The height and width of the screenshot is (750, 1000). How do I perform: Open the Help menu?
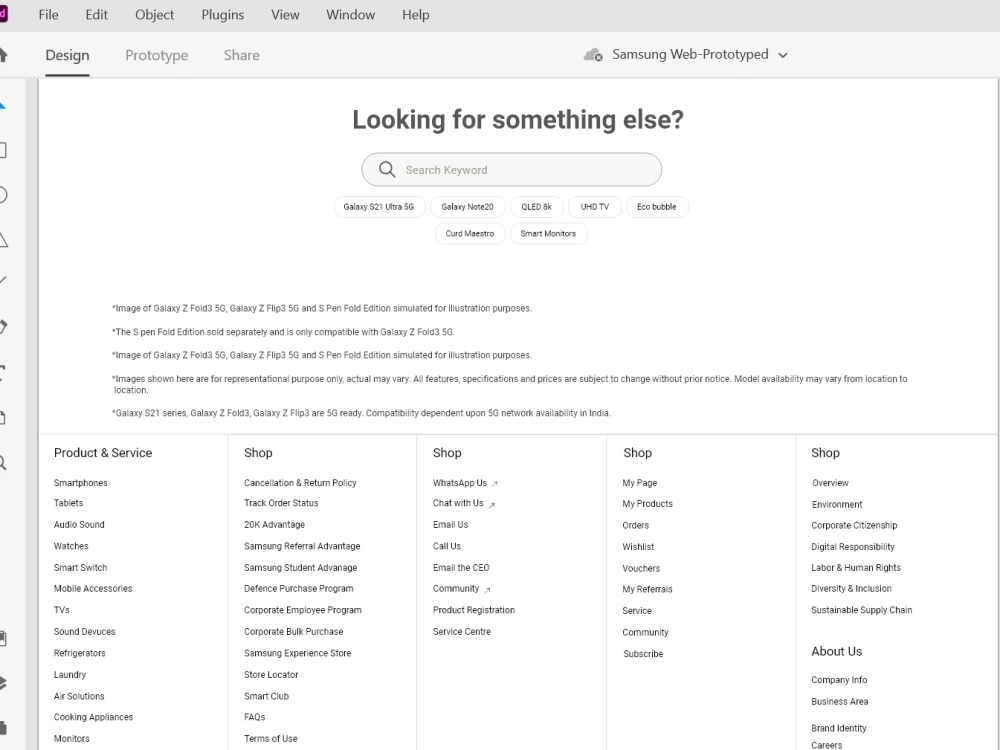(x=416, y=15)
